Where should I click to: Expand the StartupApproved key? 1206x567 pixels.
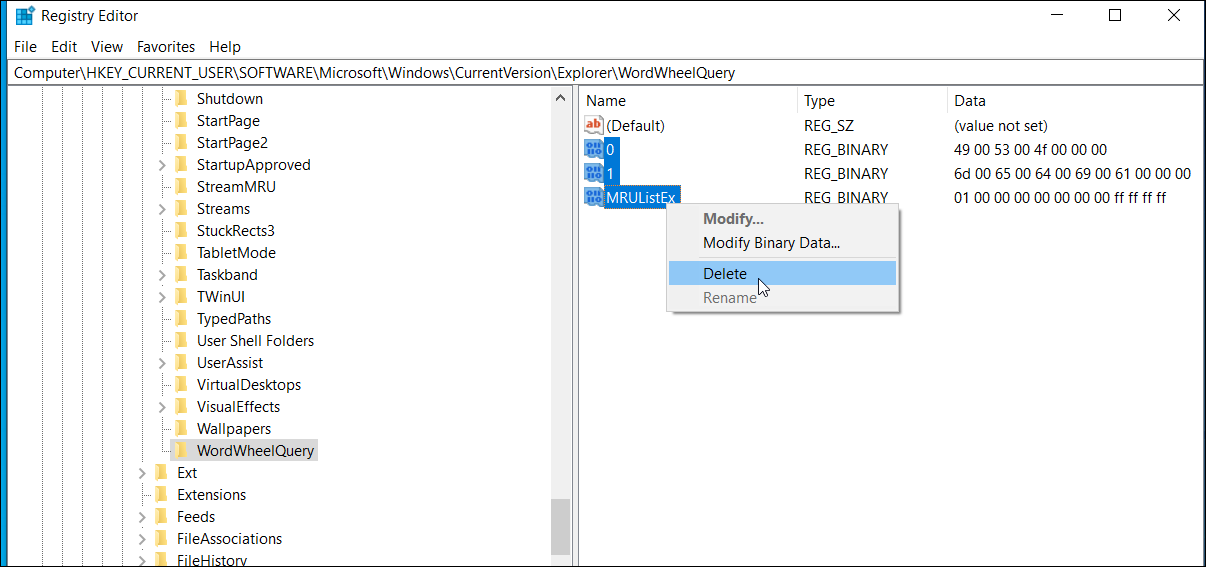tap(162, 165)
